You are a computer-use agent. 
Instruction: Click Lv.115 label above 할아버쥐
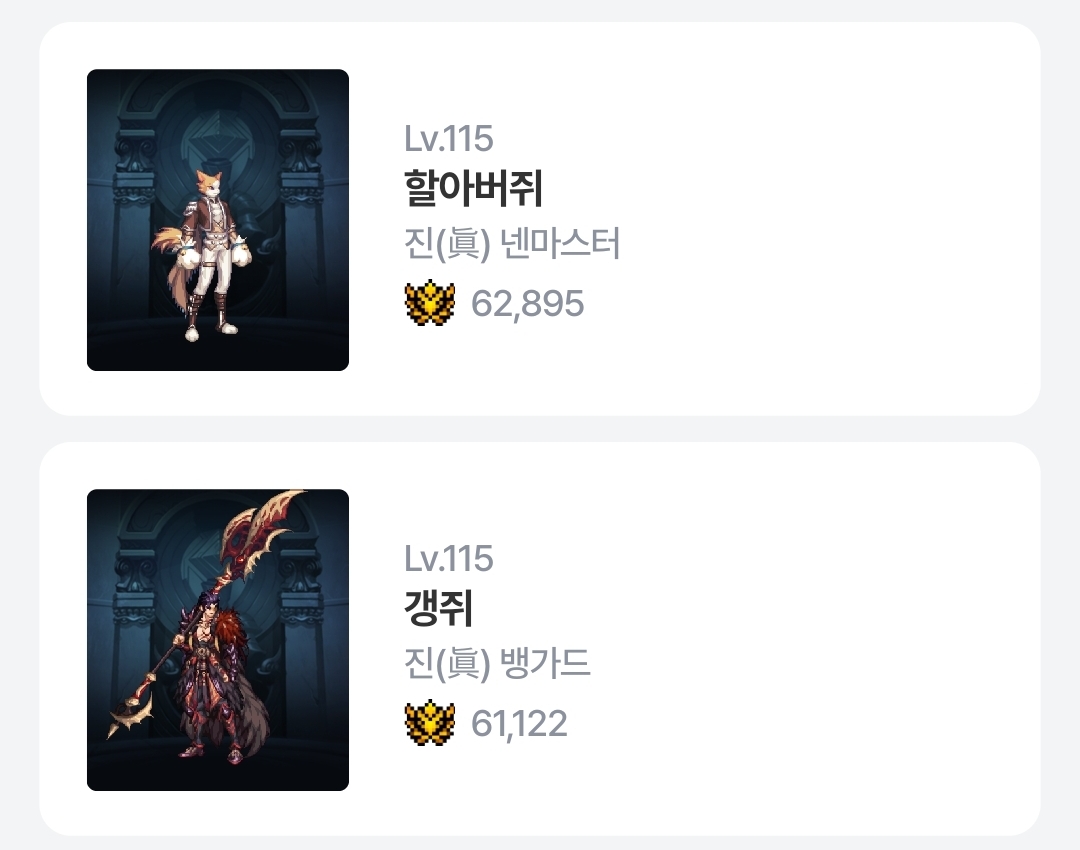[448, 138]
